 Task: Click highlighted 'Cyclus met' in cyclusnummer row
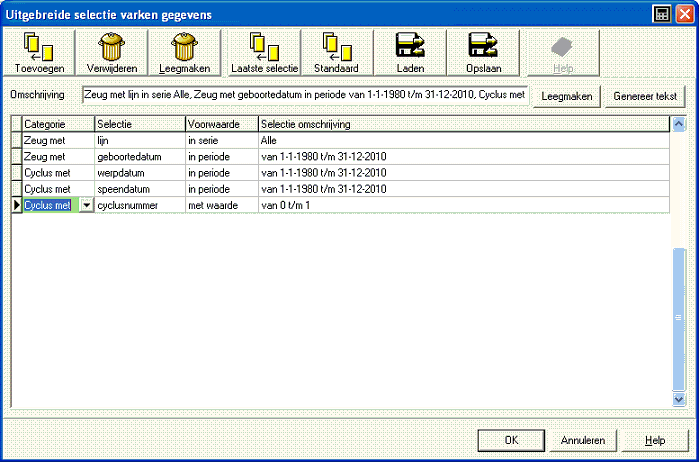click(48, 206)
